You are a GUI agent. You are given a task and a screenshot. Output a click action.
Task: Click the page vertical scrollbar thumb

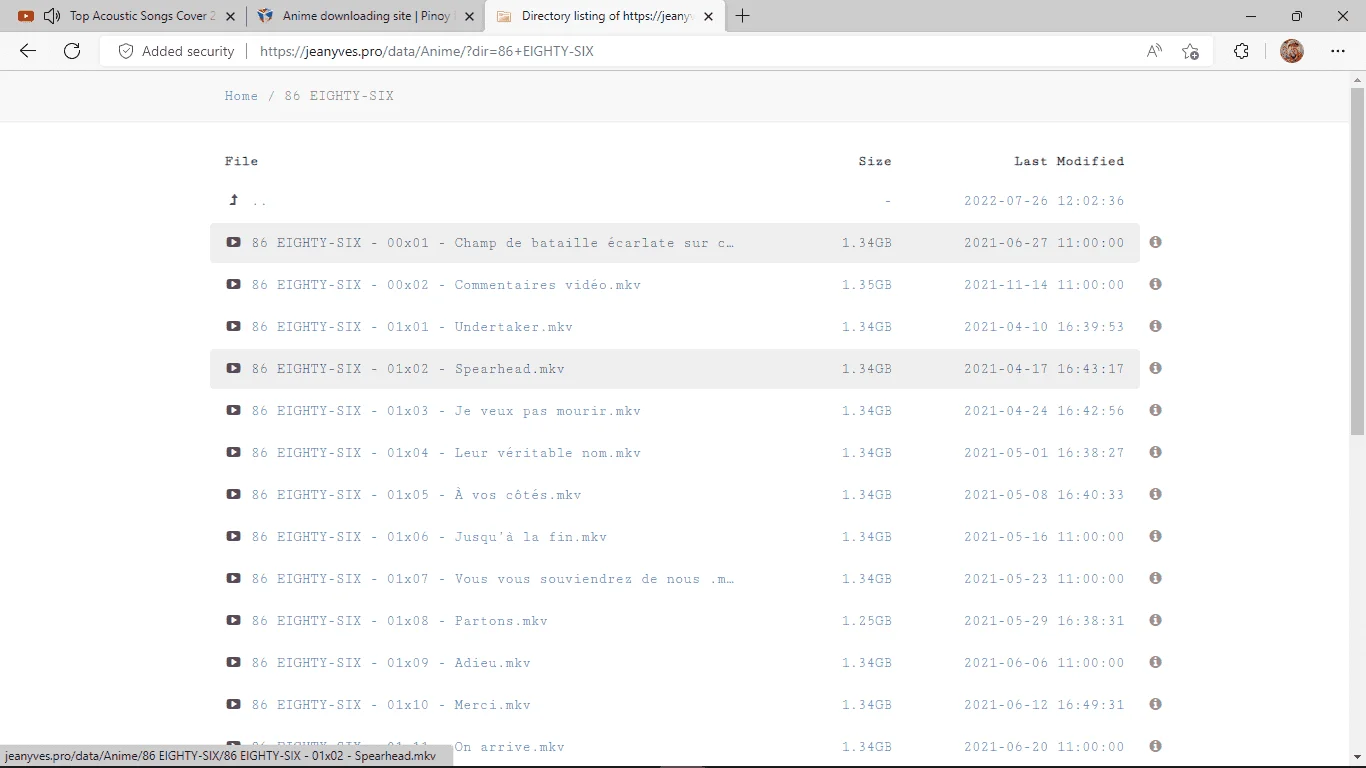click(1357, 260)
